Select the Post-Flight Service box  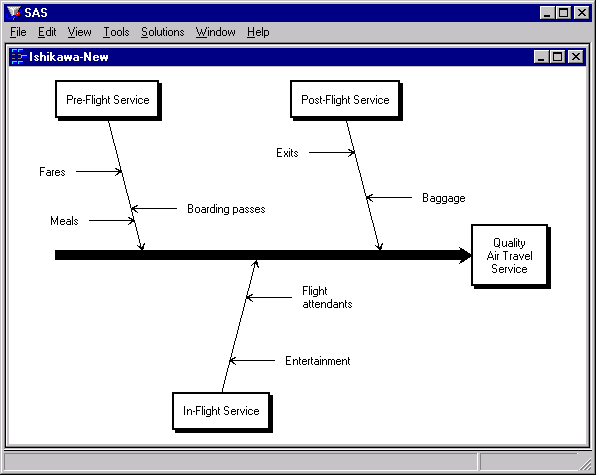[x=346, y=100]
